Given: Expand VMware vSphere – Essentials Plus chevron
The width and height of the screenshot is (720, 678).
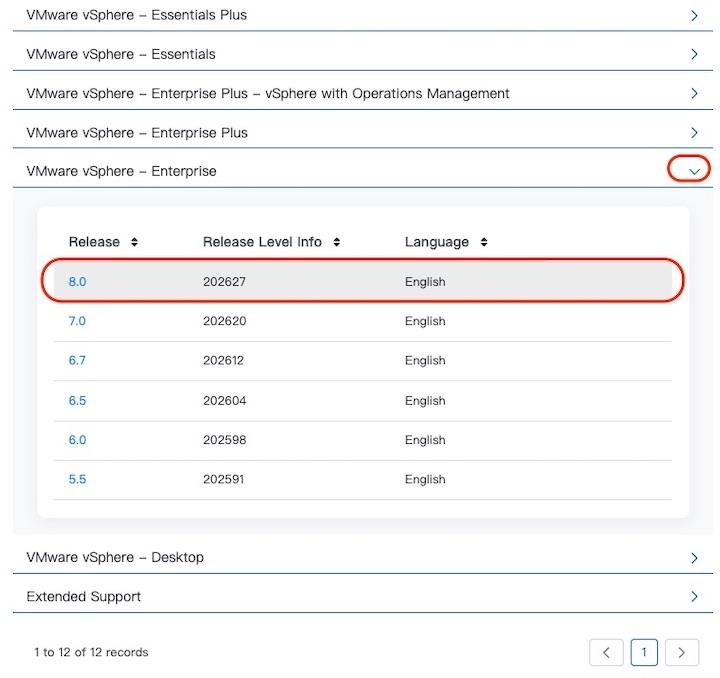Looking at the screenshot, I should [x=694, y=16].
